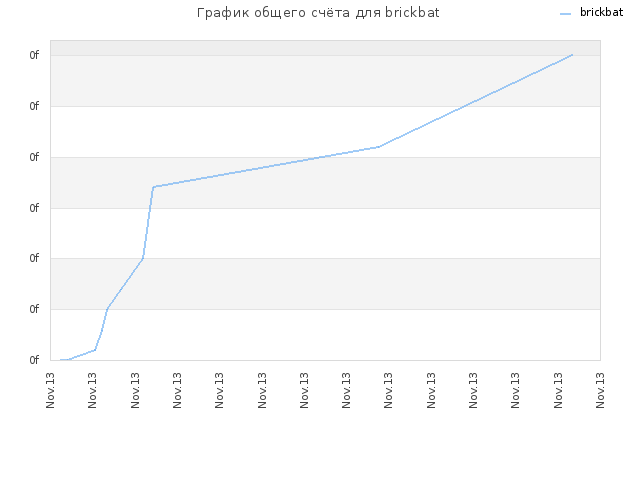640x480 pixels.
Task: Click the dark gray band at the plot top
Action: click(325, 48)
